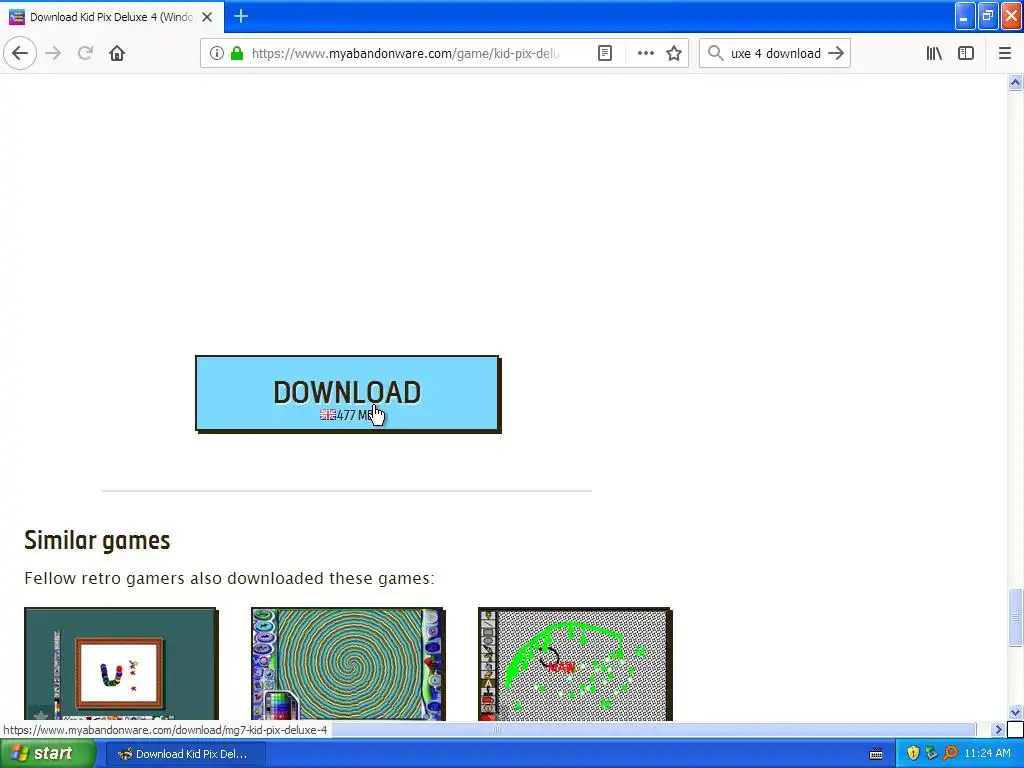Submit search with the arrow button
The height and width of the screenshot is (768, 1024).
836,53
